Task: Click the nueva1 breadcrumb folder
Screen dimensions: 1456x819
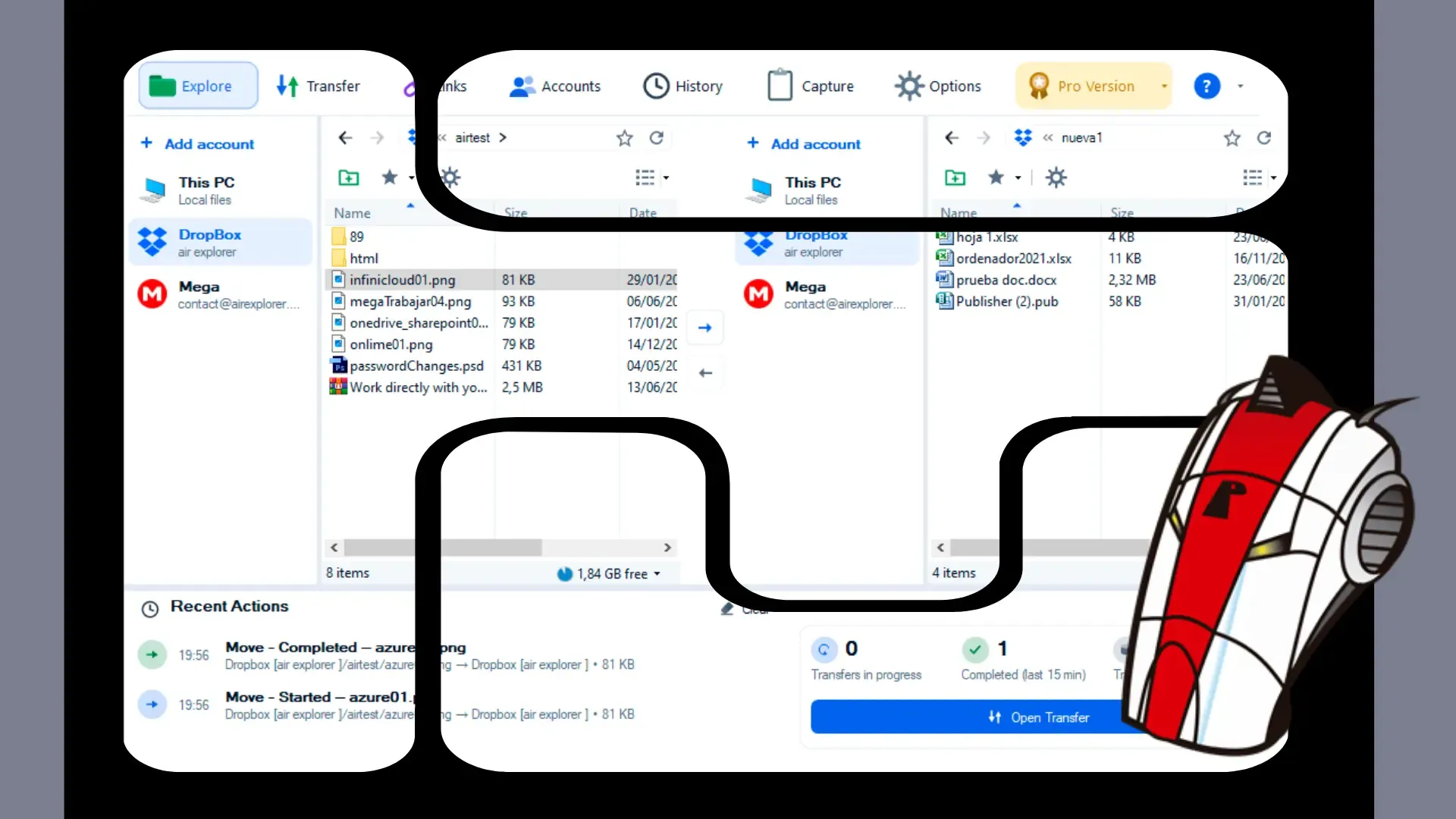Action: (x=1081, y=138)
